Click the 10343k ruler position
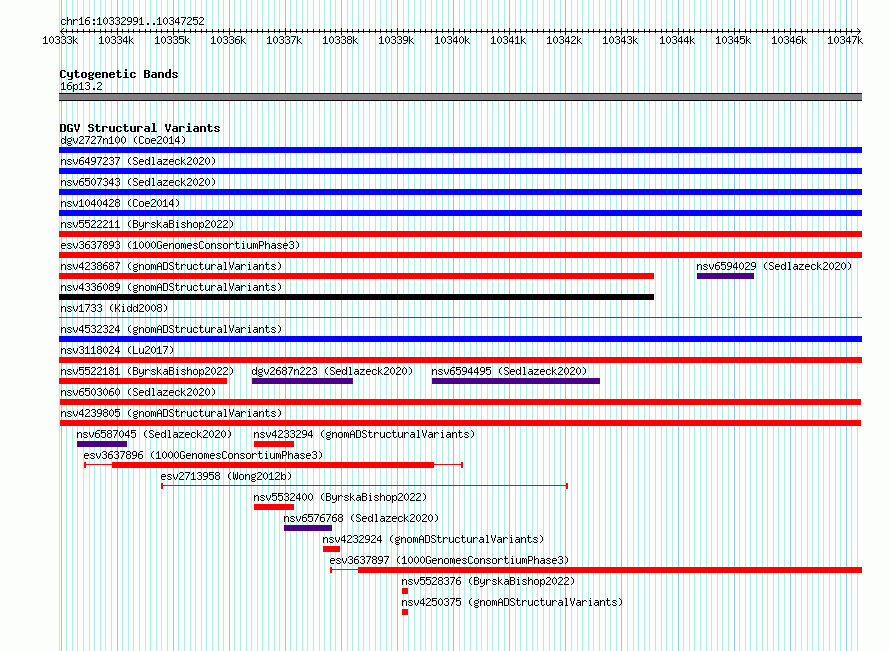This screenshot has height=651, width=890. click(x=620, y=40)
